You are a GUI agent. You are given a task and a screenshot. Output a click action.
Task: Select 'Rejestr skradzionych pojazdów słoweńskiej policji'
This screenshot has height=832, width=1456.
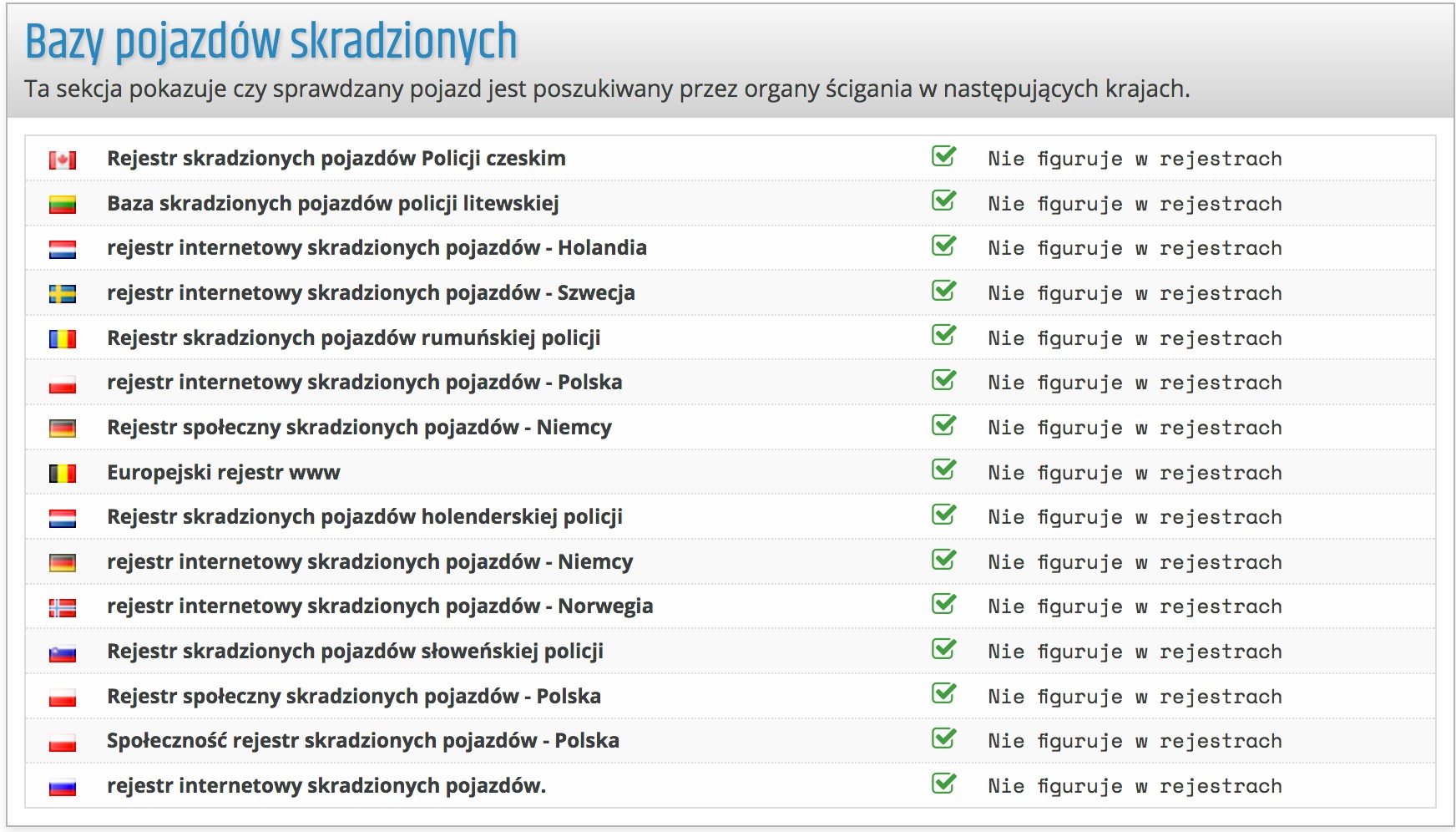coord(355,652)
